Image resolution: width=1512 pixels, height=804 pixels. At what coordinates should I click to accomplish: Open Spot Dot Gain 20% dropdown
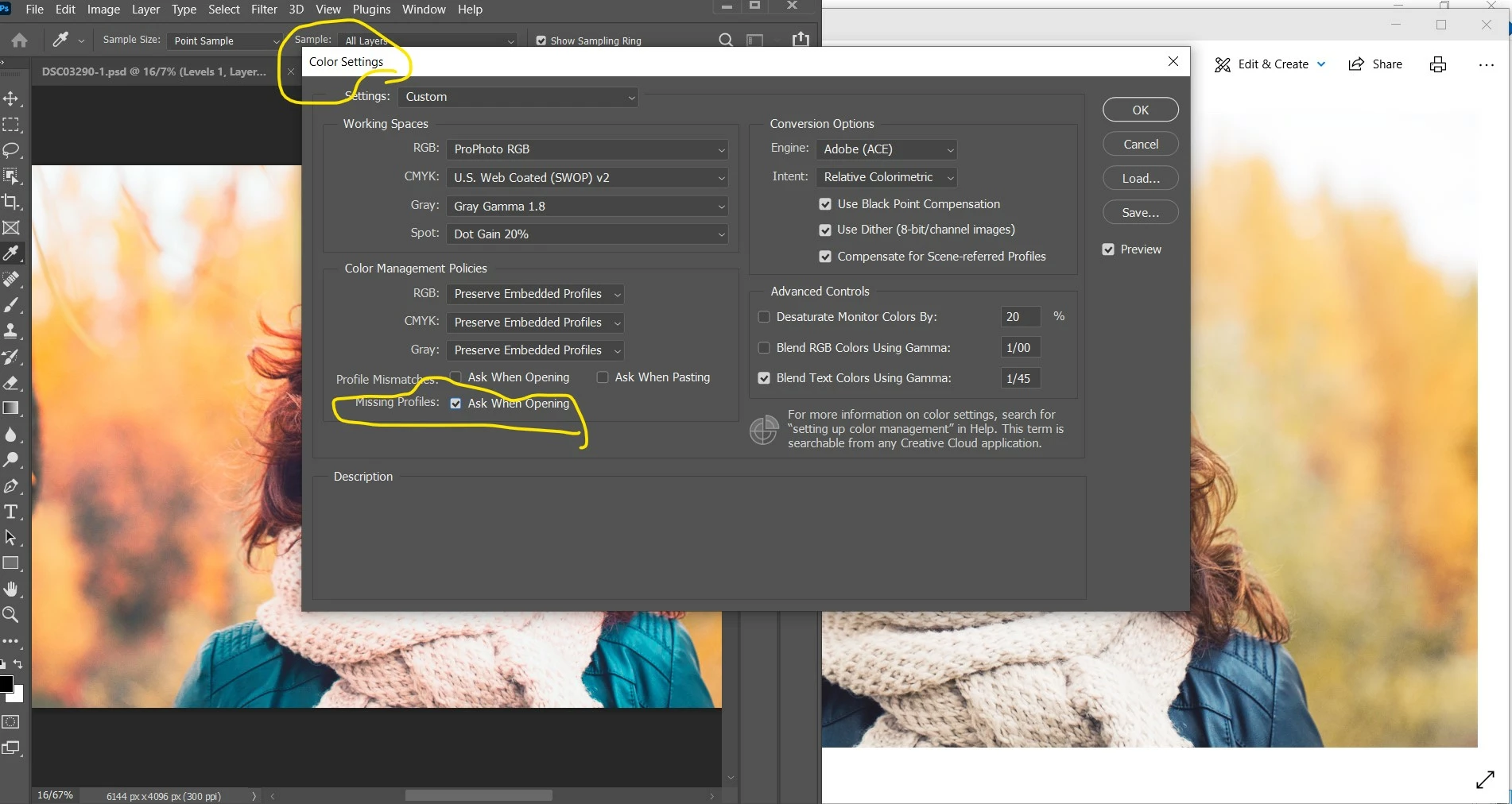[587, 234]
